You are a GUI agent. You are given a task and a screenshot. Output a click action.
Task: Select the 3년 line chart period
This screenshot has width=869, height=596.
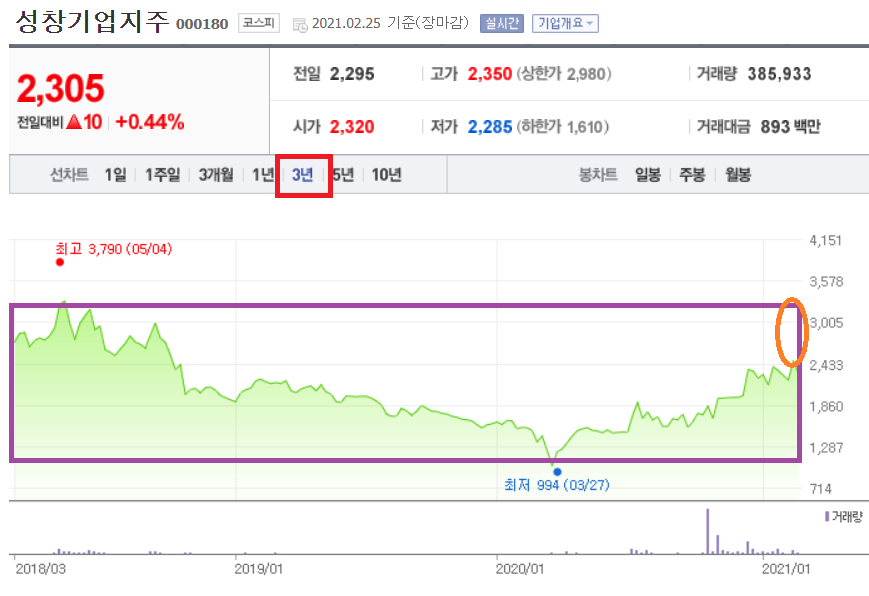[x=303, y=175]
